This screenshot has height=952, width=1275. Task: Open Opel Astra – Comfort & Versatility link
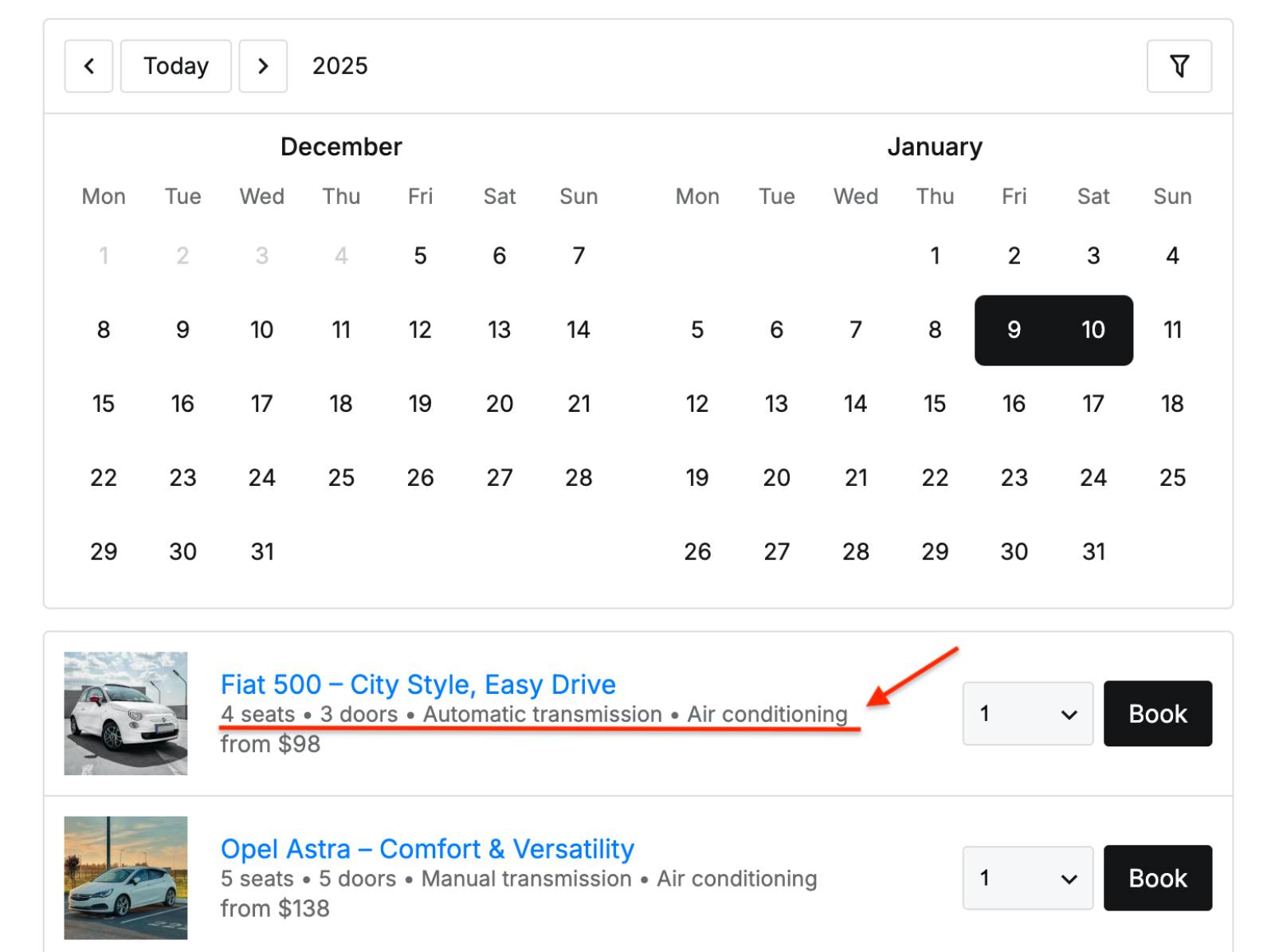coord(427,848)
